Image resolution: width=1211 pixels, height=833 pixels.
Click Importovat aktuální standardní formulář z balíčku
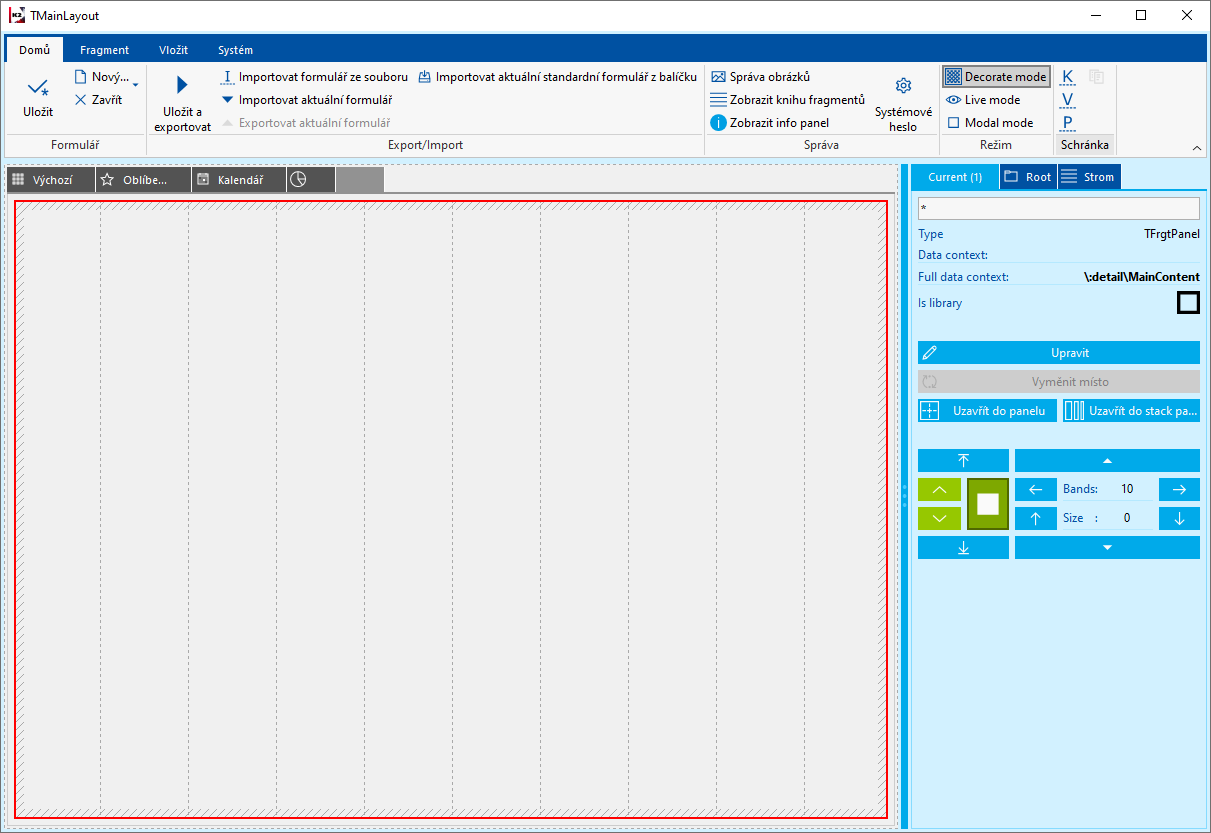click(557, 77)
